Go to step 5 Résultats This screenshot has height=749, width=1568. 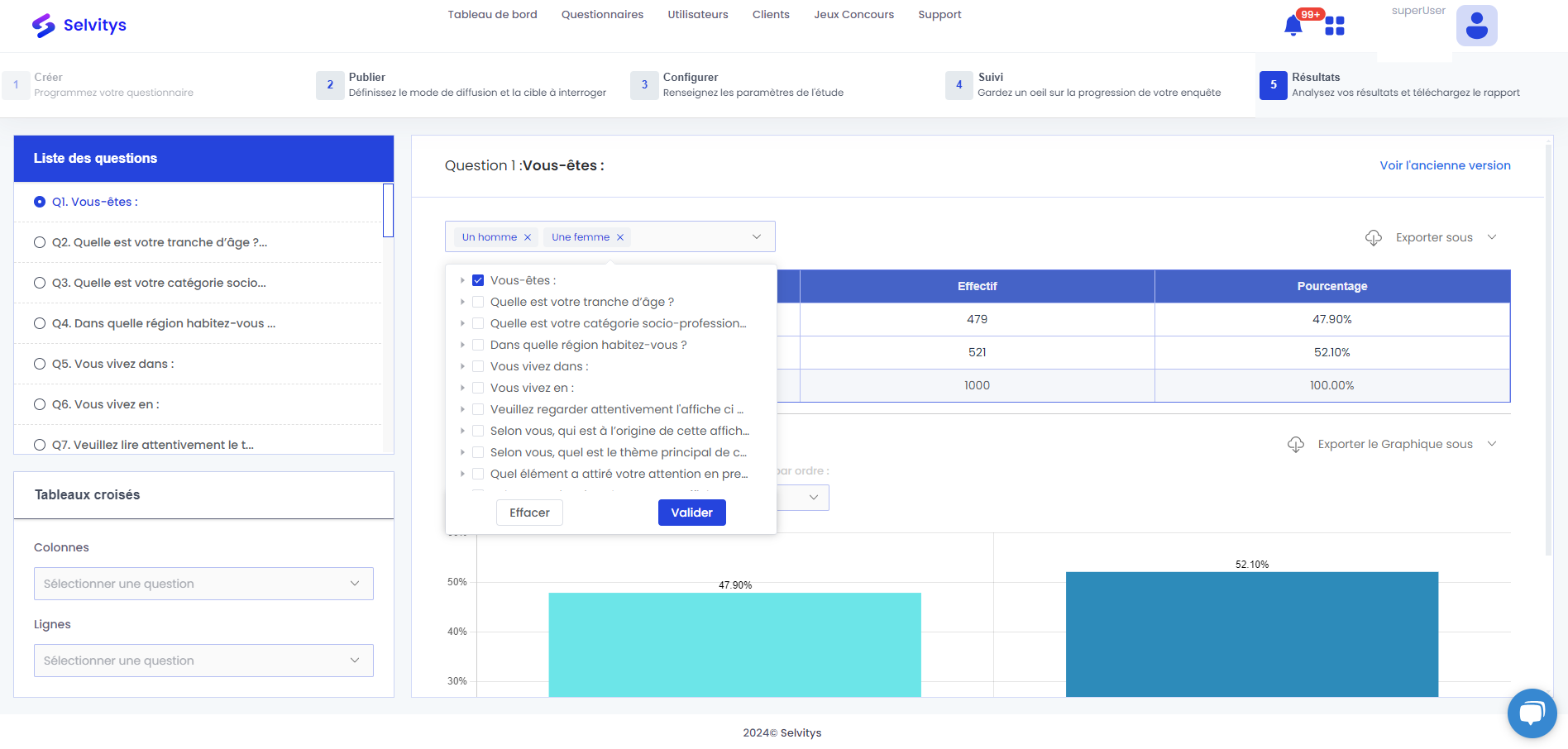(1390, 84)
